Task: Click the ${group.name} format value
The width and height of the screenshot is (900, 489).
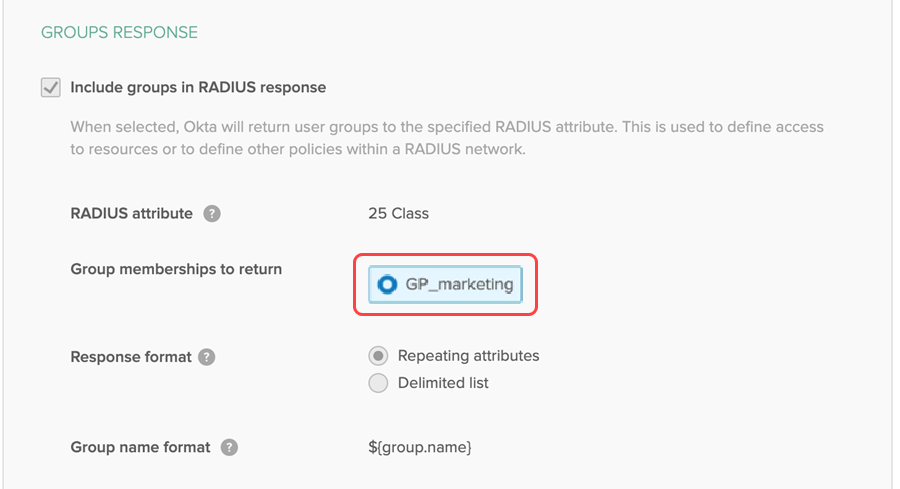Action: [x=420, y=447]
